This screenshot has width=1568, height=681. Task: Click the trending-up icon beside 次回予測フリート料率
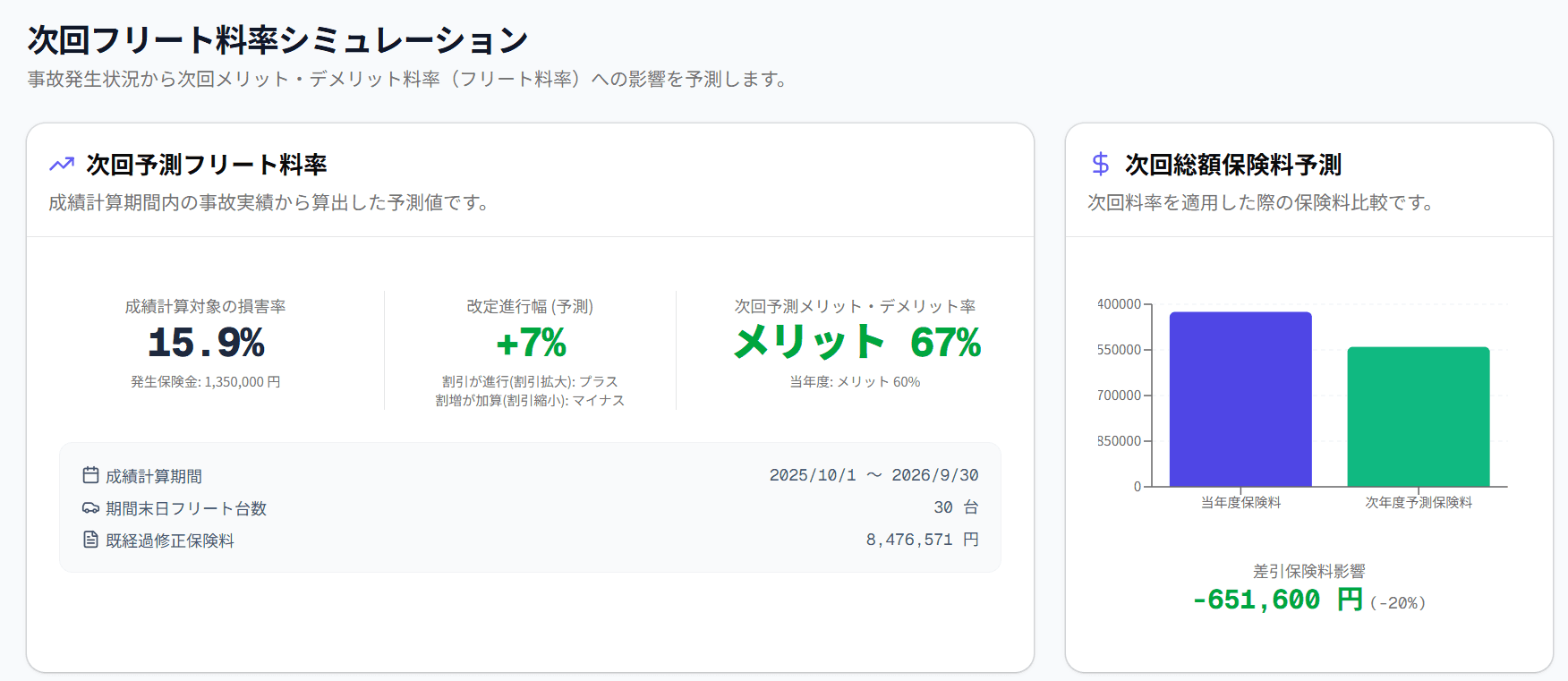tap(62, 165)
